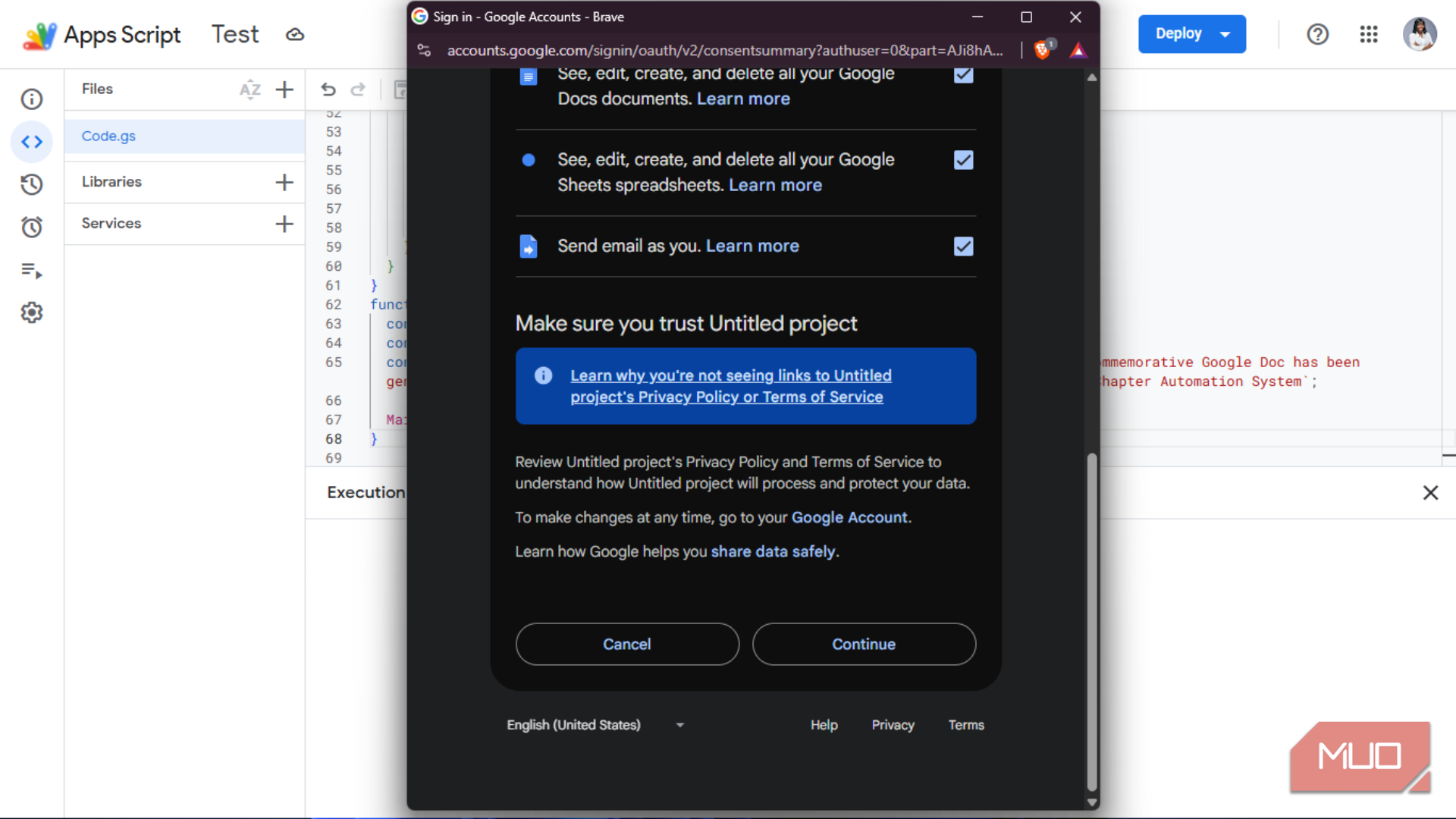View site information icon in address bar

coord(424,50)
